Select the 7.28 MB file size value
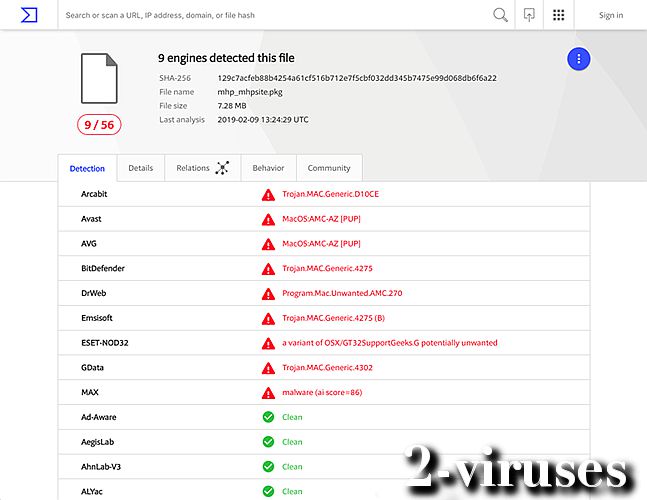Screen dimensions: 647x500 point(231,106)
